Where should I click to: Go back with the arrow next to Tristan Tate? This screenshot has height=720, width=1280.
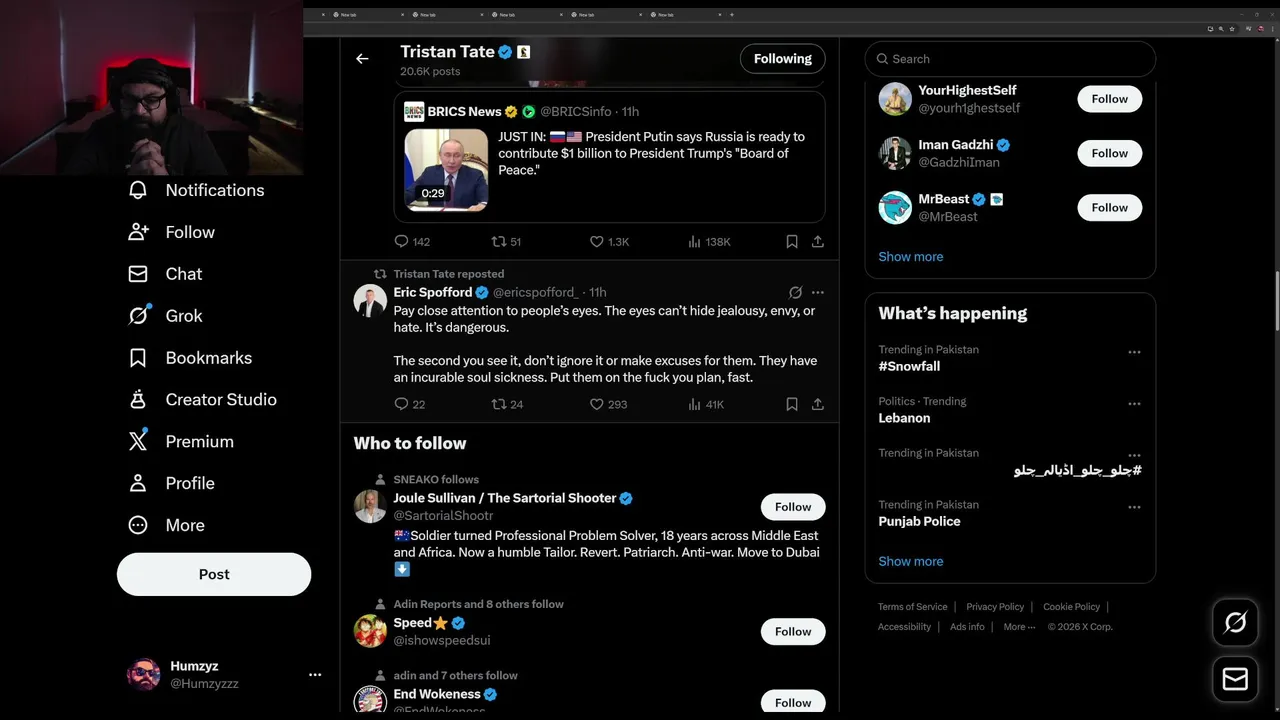tap(362, 59)
